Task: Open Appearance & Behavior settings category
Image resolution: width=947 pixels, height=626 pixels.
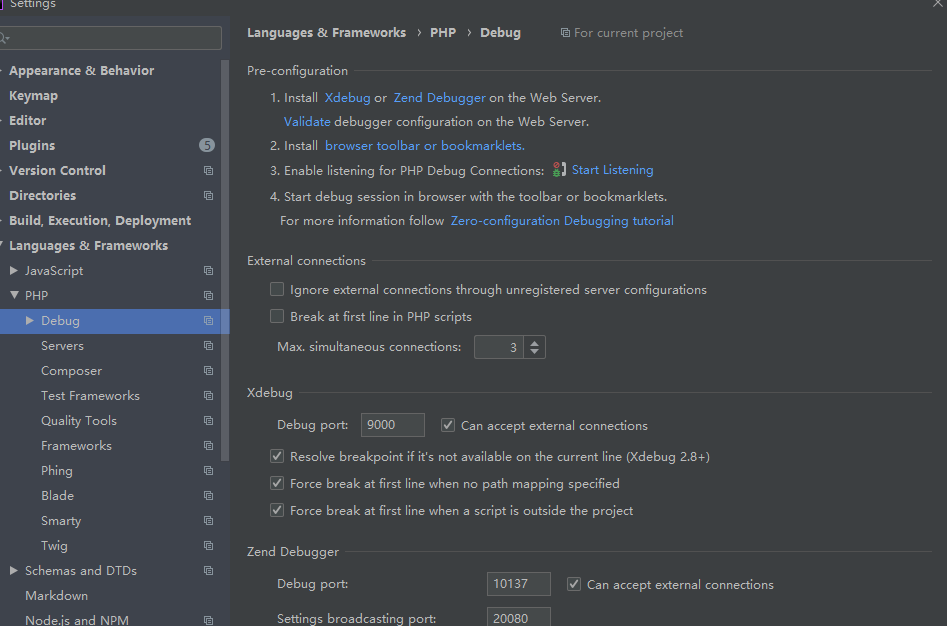Action: click(82, 71)
